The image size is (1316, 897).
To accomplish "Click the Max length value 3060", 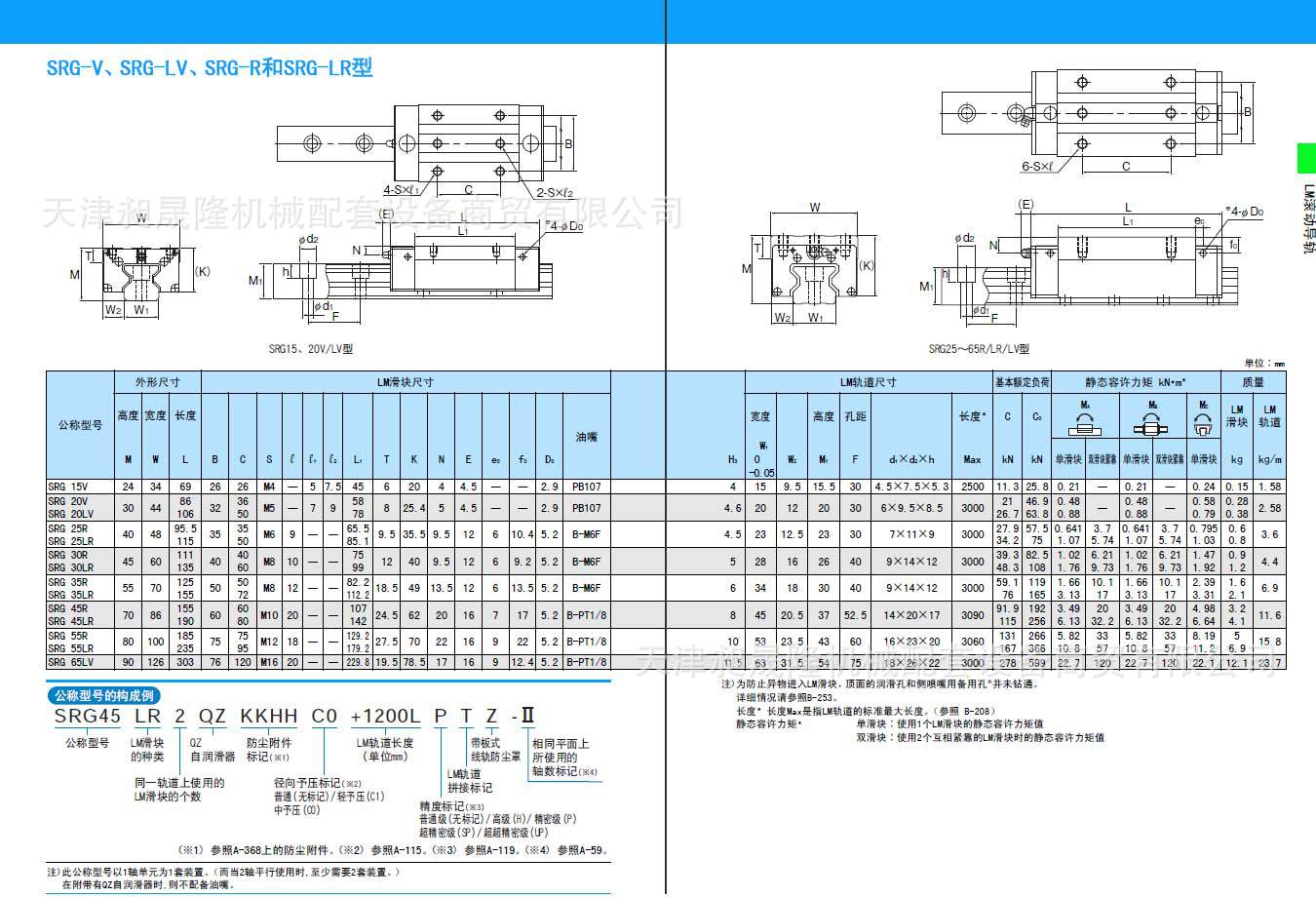I will (x=972, y=642).
